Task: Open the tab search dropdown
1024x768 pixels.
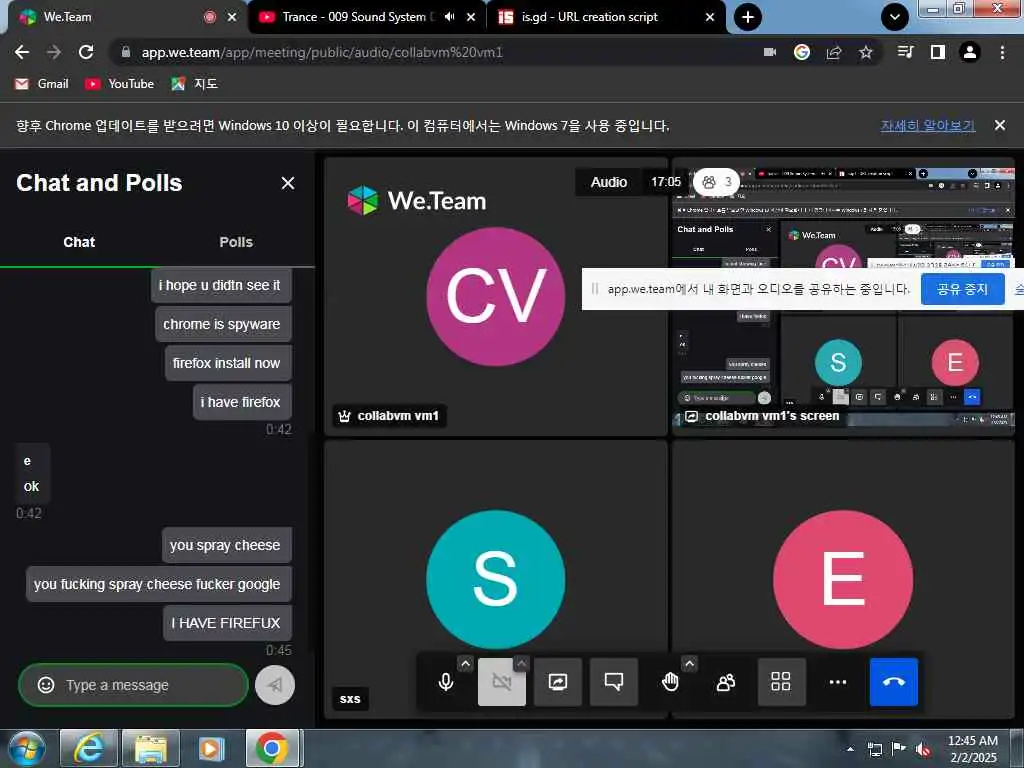Action: tap(895, 17)
